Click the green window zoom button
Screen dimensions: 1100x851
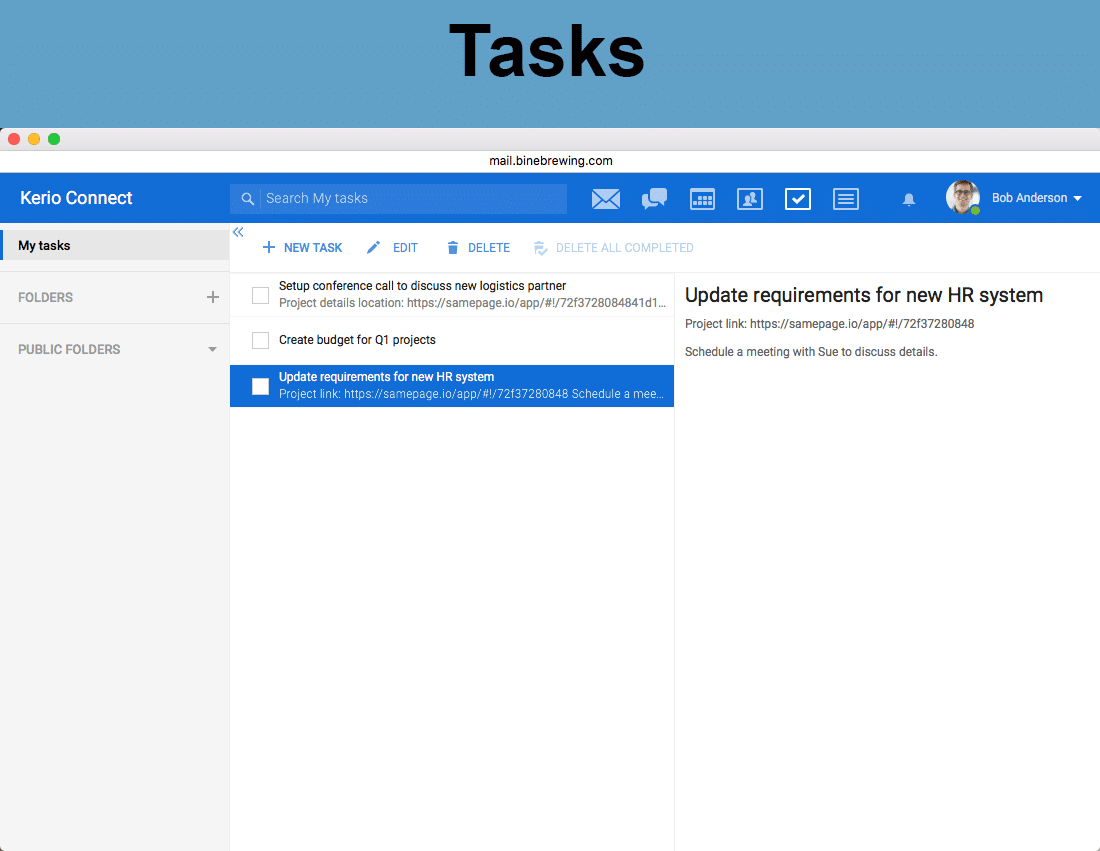[54, 139]
